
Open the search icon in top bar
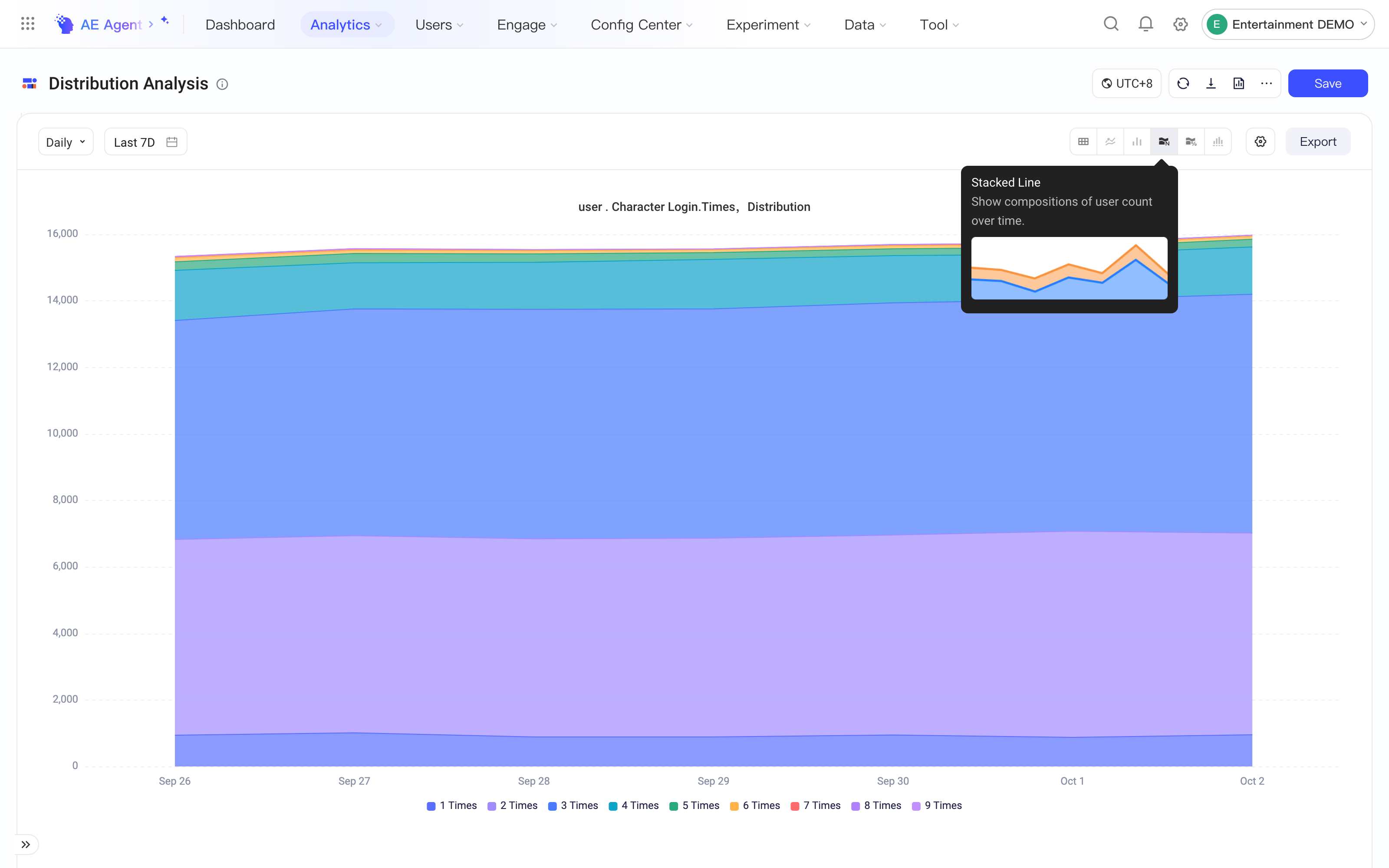[x=1111, y=24]
